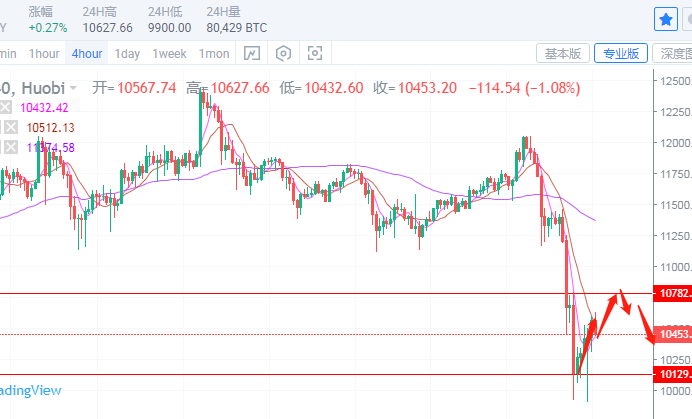Click the 涨幅 label

[41, 11]
